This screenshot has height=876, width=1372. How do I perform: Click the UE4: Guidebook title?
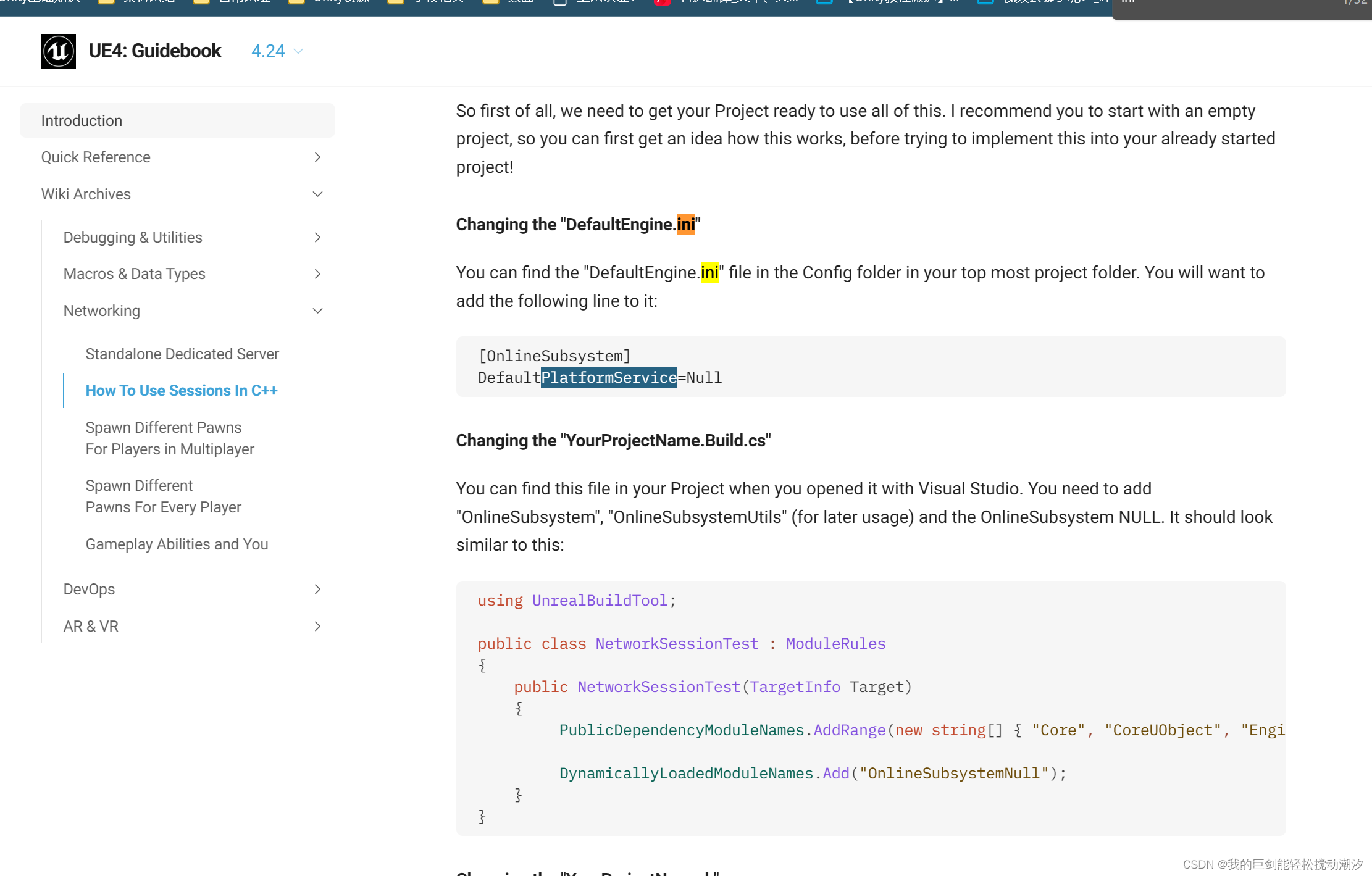coord(155,51)
